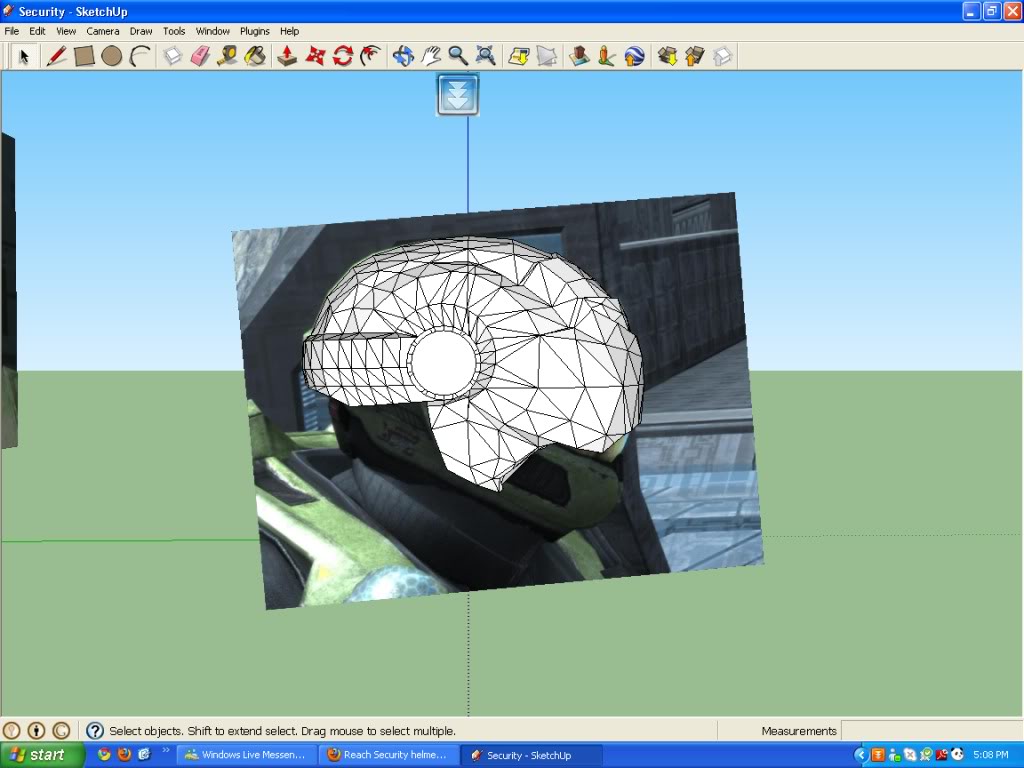This screenshot has height=768, width=1024.
Task: Open the Windows start button
Action: coord(42,755)
